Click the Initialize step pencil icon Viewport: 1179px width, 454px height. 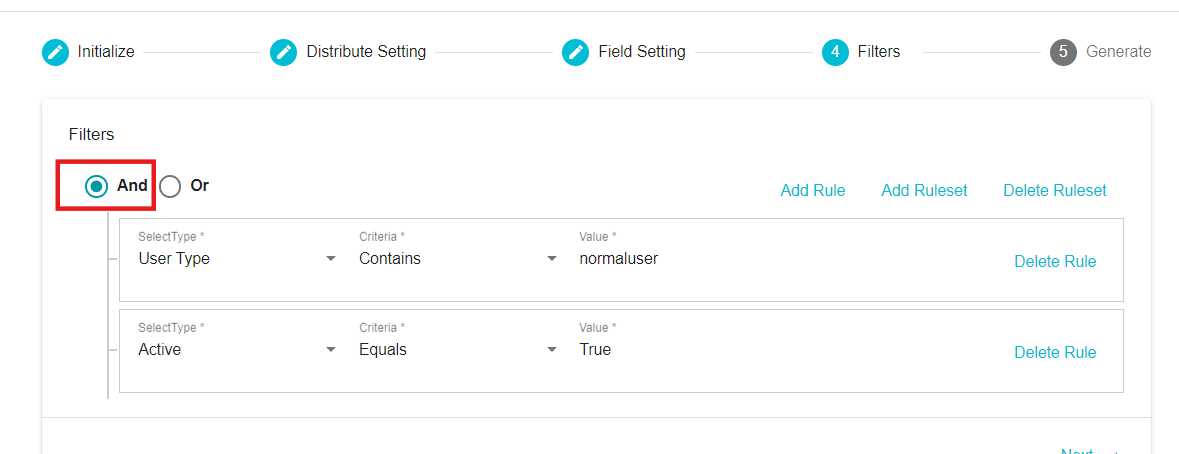coord(55,52)
